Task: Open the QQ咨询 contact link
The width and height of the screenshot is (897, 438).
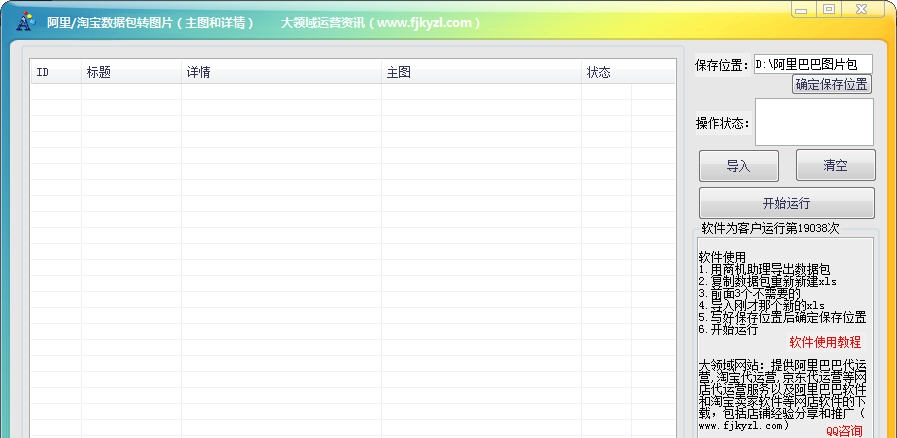Action: pos(844,431)
